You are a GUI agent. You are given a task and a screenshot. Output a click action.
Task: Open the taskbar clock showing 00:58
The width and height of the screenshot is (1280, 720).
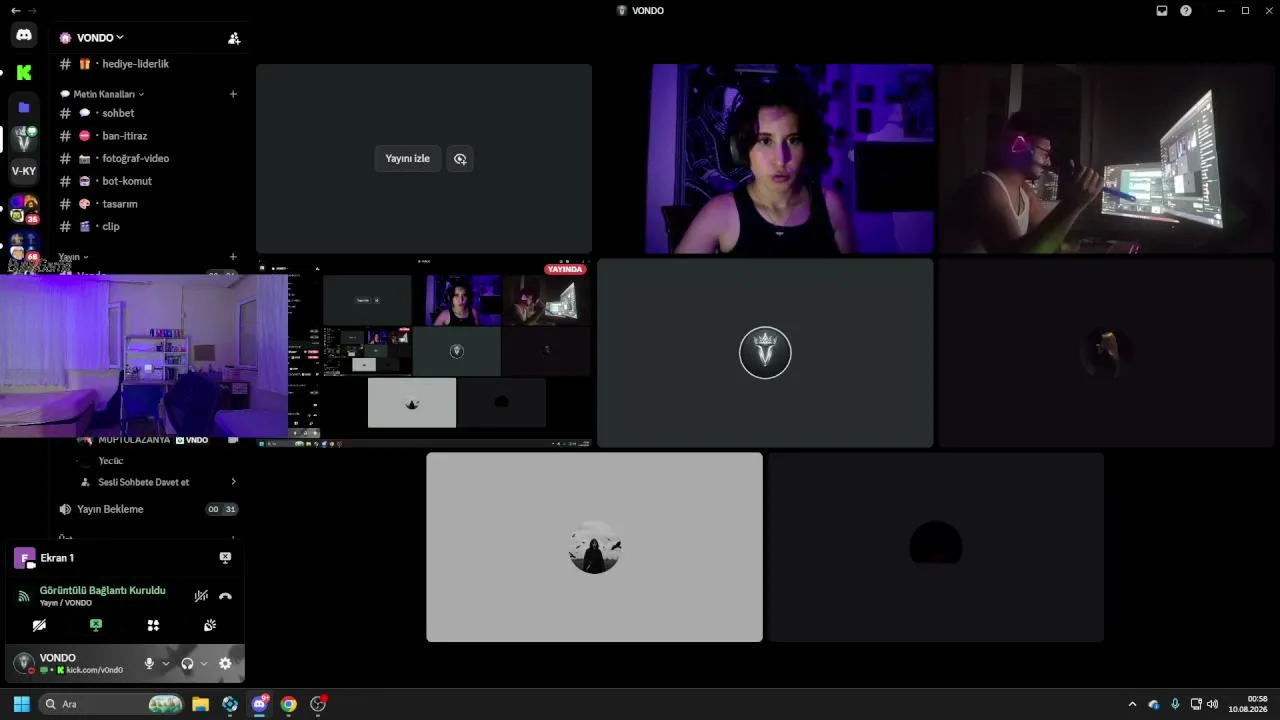1248,704
